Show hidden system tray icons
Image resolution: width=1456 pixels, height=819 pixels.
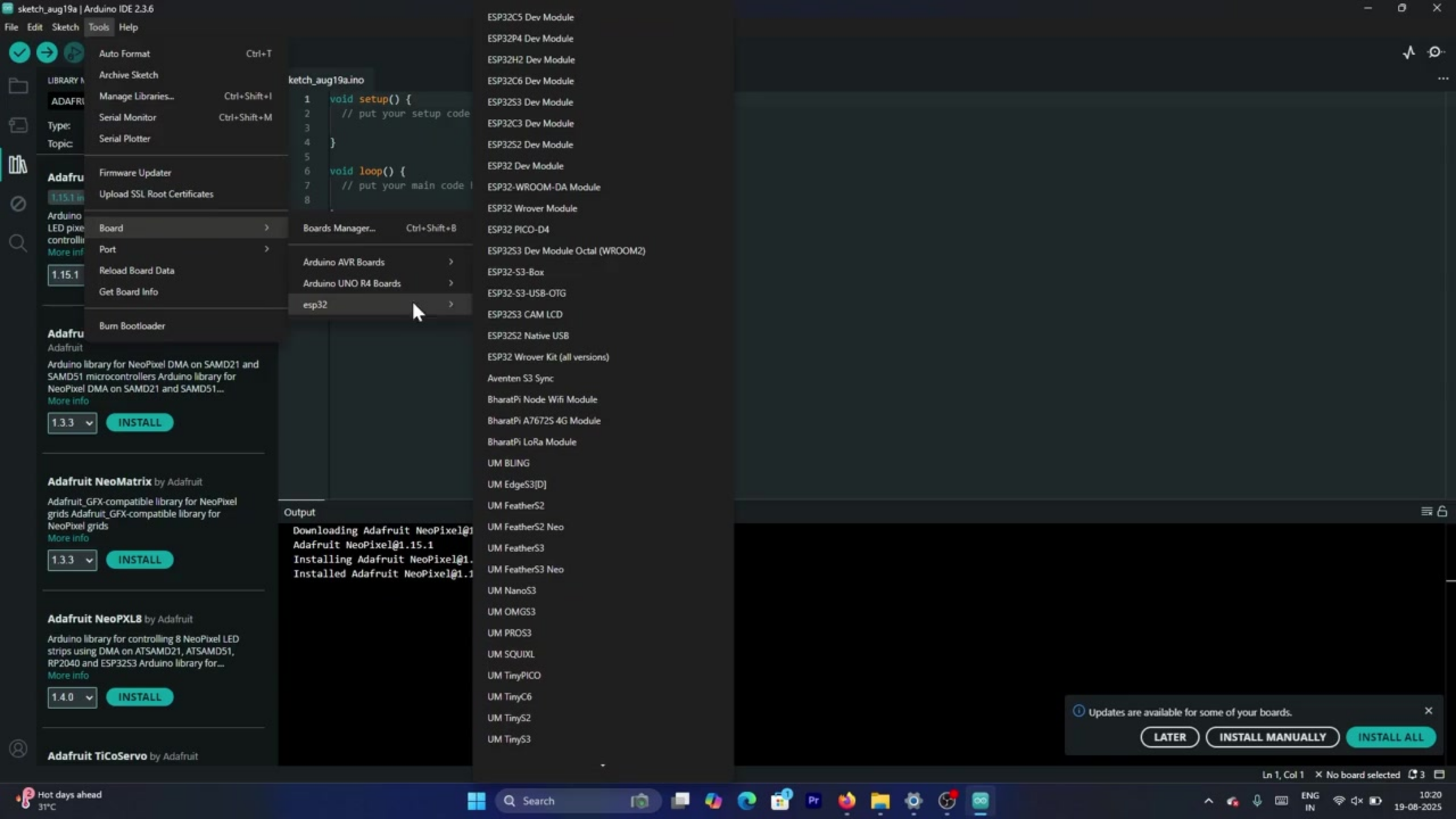pyautogui.click(x=1208, y=801)
